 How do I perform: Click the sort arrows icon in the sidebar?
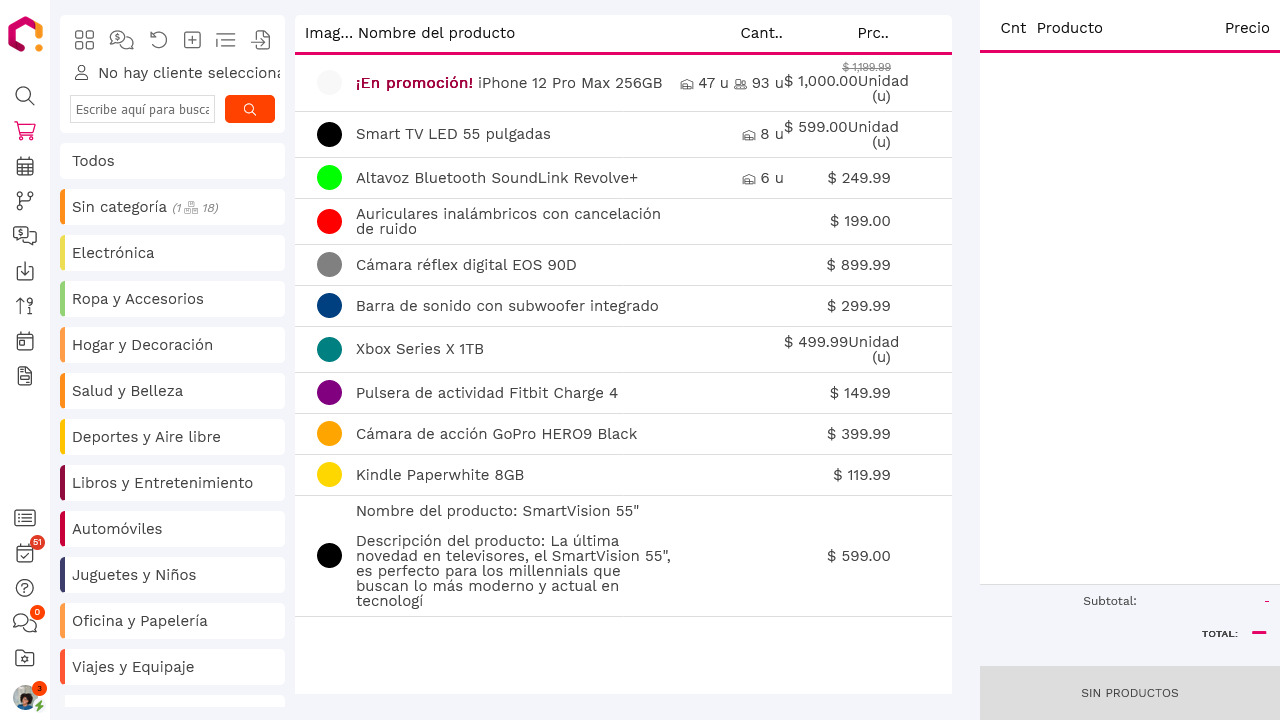[24, 306]
